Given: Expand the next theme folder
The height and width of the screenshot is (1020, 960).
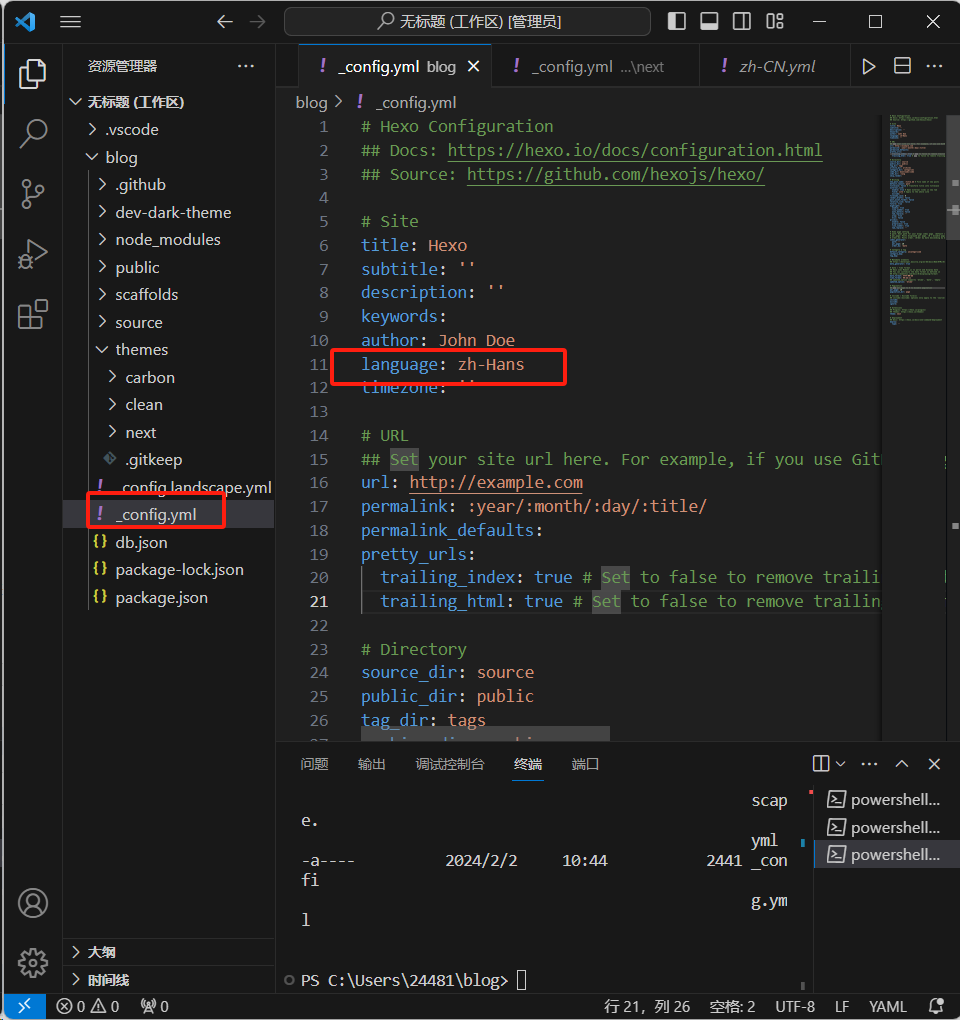Looking at the screenshot, I should tap(168, 433).
